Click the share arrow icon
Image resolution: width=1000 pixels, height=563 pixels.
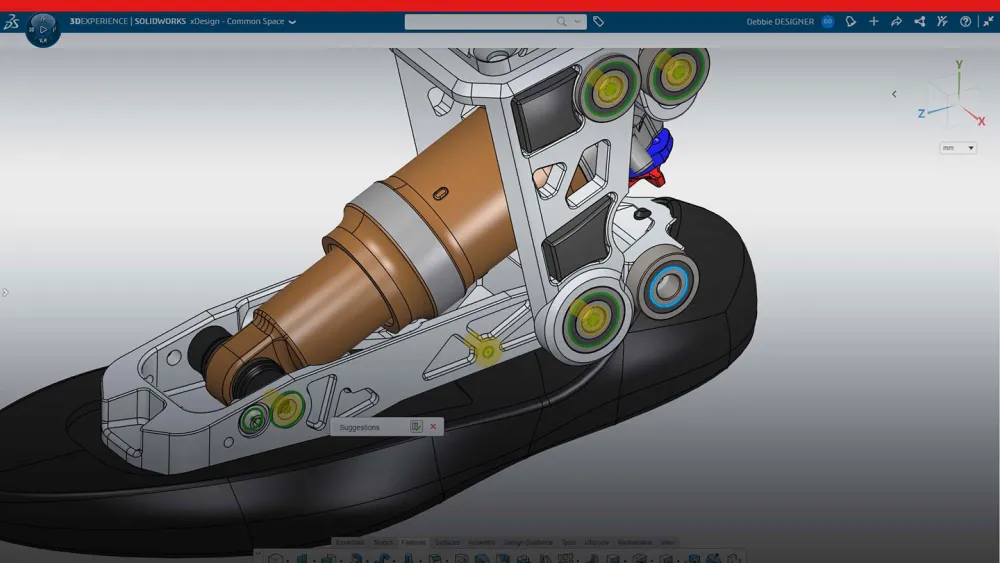click(x=897, y=22)
